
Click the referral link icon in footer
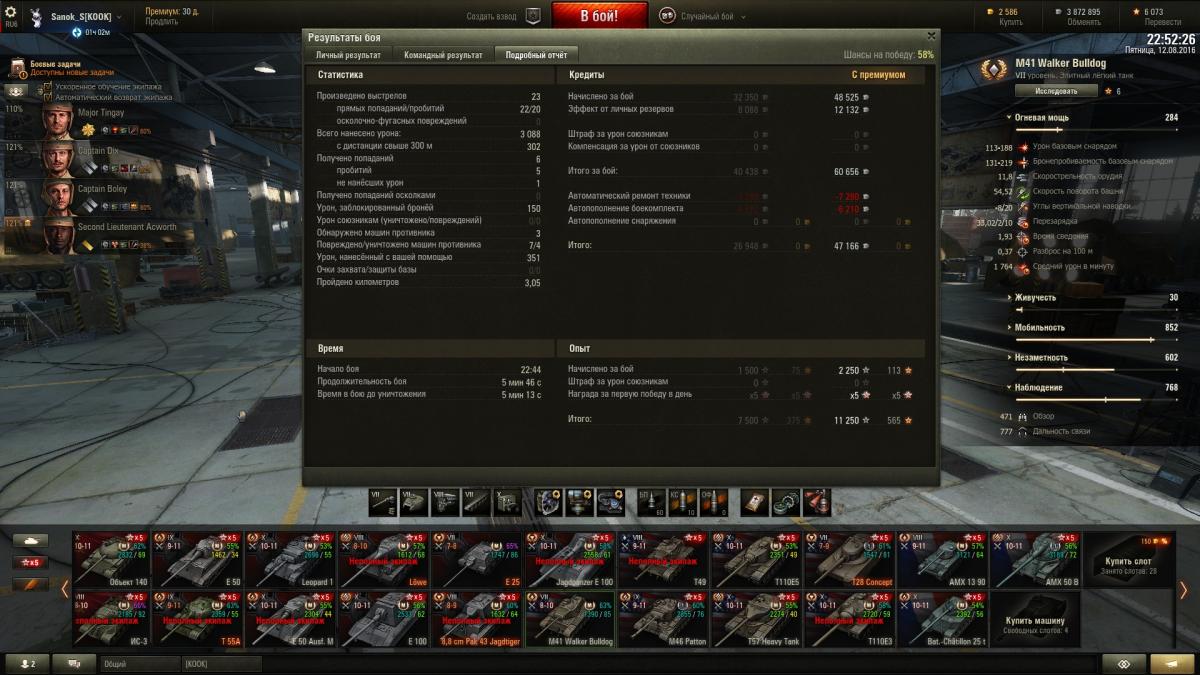pyautogui.click(x=1124, y=664)
